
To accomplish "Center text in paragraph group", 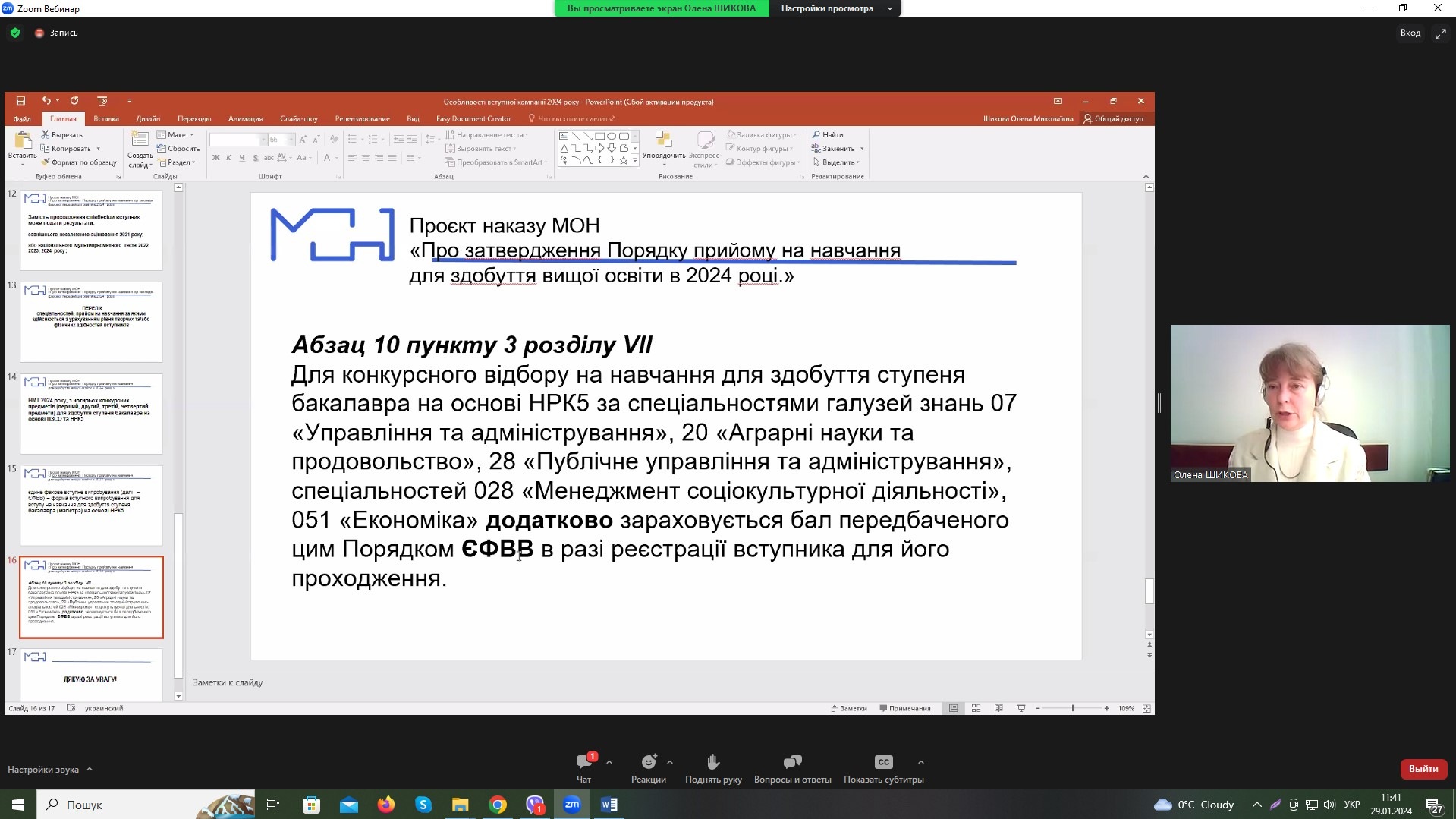I will coord(366,158).
